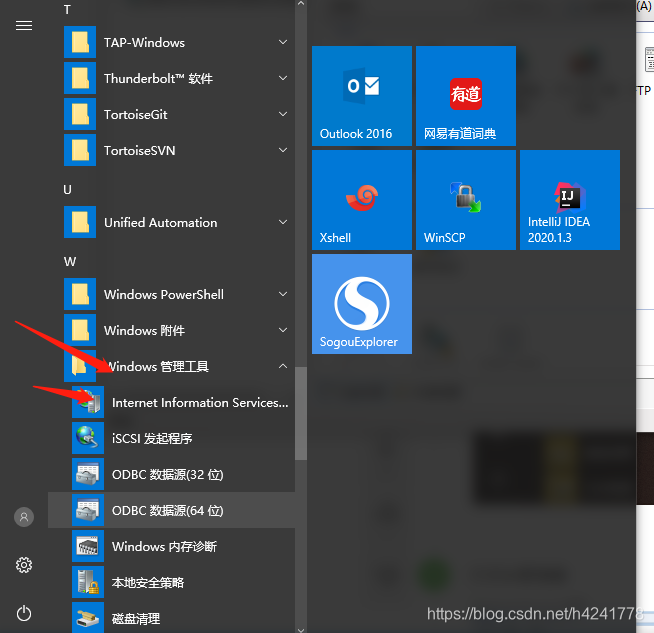
Task: Open Internet Information Services entry
Action: [171, 402]
